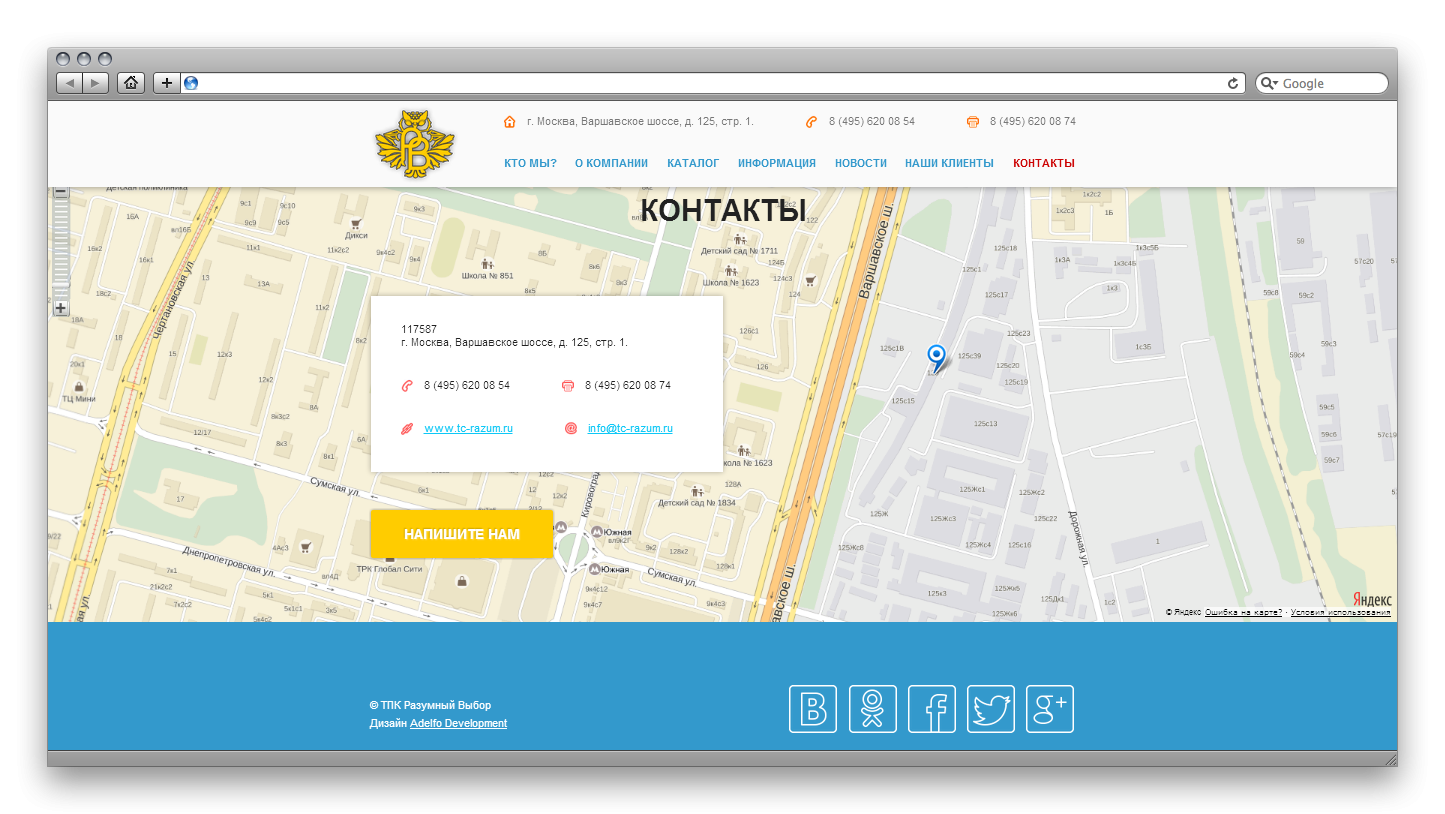Zoom out the map with minus button
This screenshot has height=814, width=1445.
pos(61,192)
